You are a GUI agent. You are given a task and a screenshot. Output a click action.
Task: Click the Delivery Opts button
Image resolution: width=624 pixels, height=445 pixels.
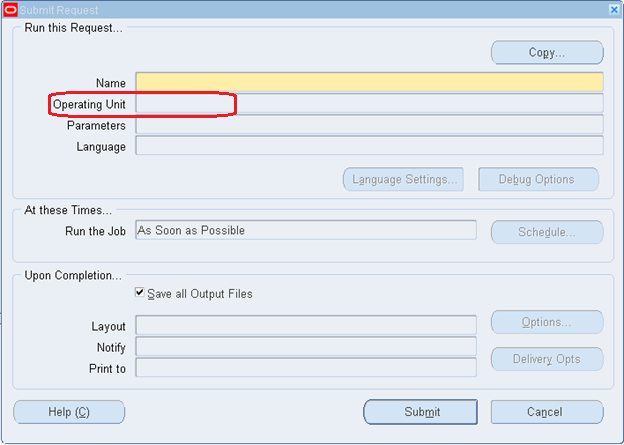pos(546,359)
